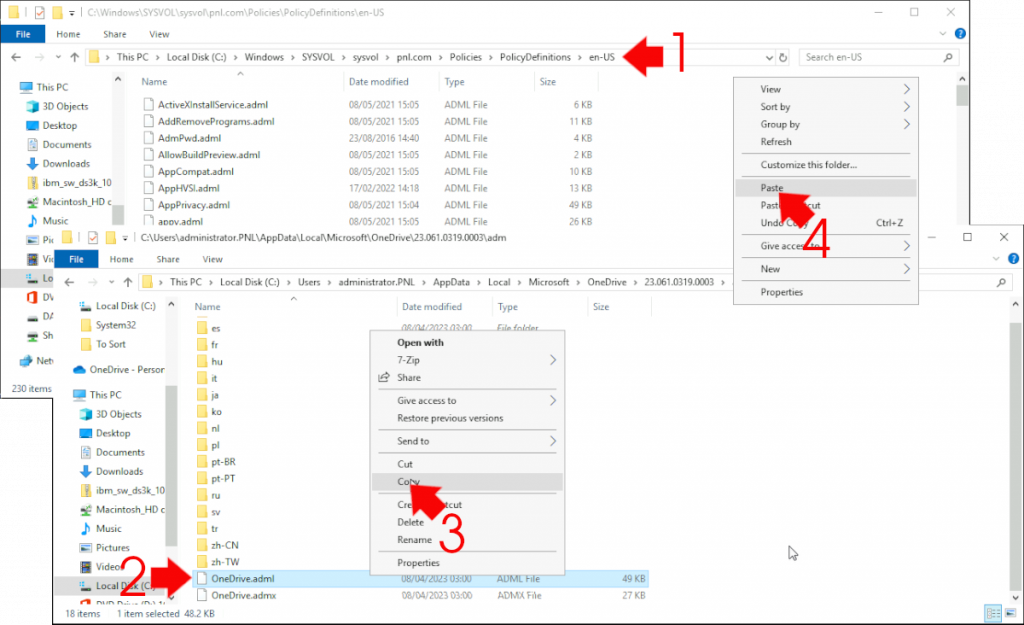Switch to the View ribbon tab
Image resolution: width=1024 pixels, height=625 pixels.
pyautogui.click(x=158, y=33)
